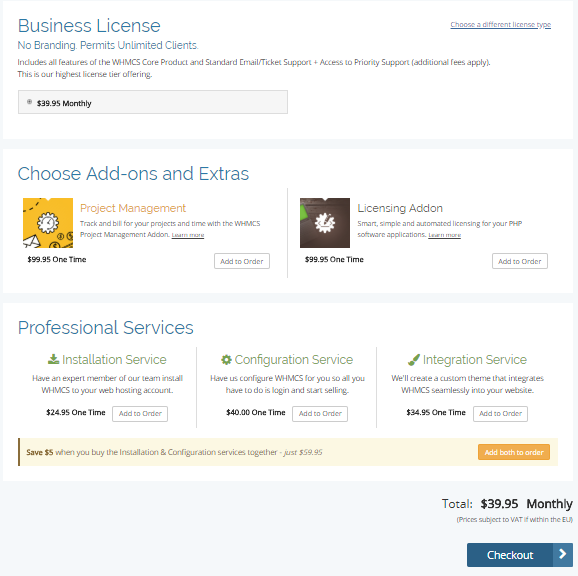Add Project Management to order
578x576 pixels.
tap(242, 261)
